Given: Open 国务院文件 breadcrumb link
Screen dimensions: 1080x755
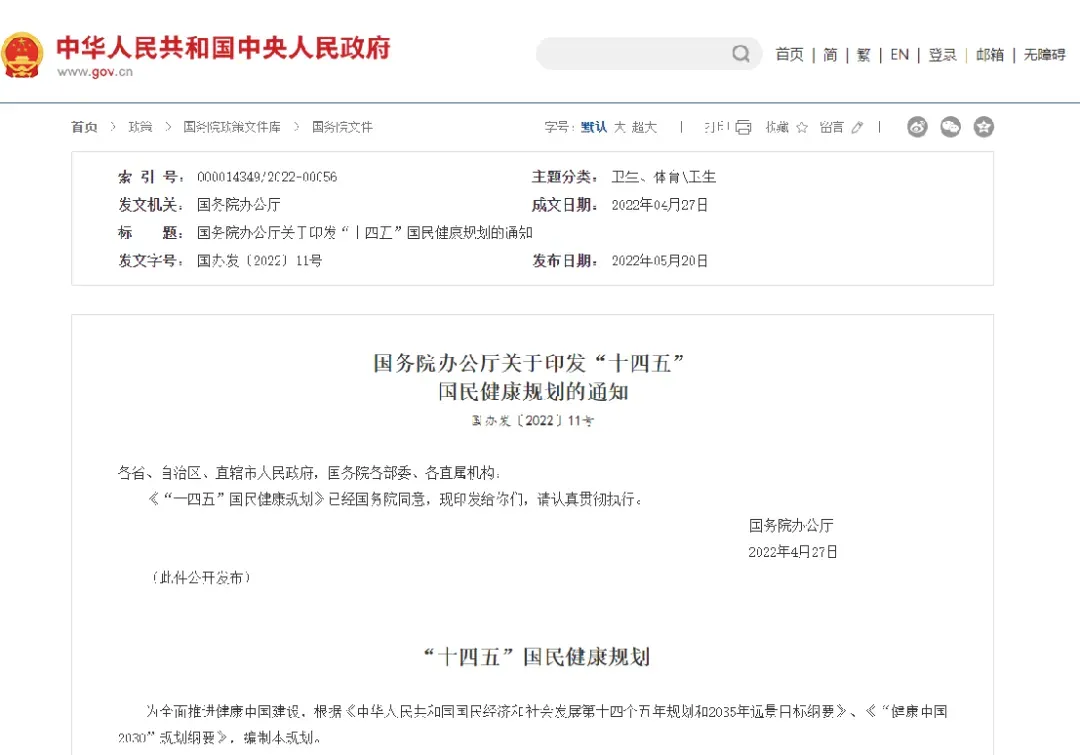Looking at the screenshot, I should pos(342,127).
